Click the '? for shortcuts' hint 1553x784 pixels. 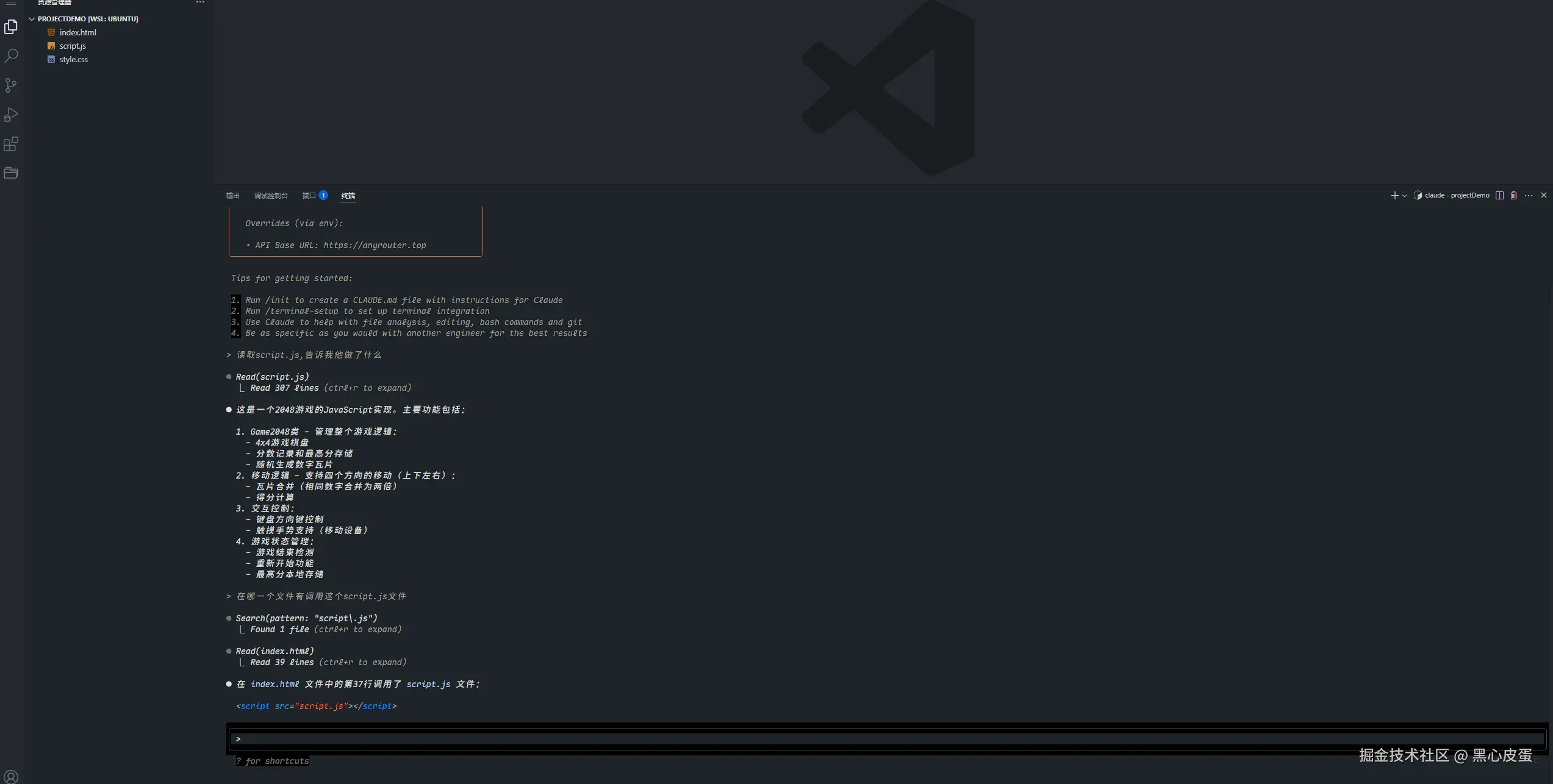272,761
